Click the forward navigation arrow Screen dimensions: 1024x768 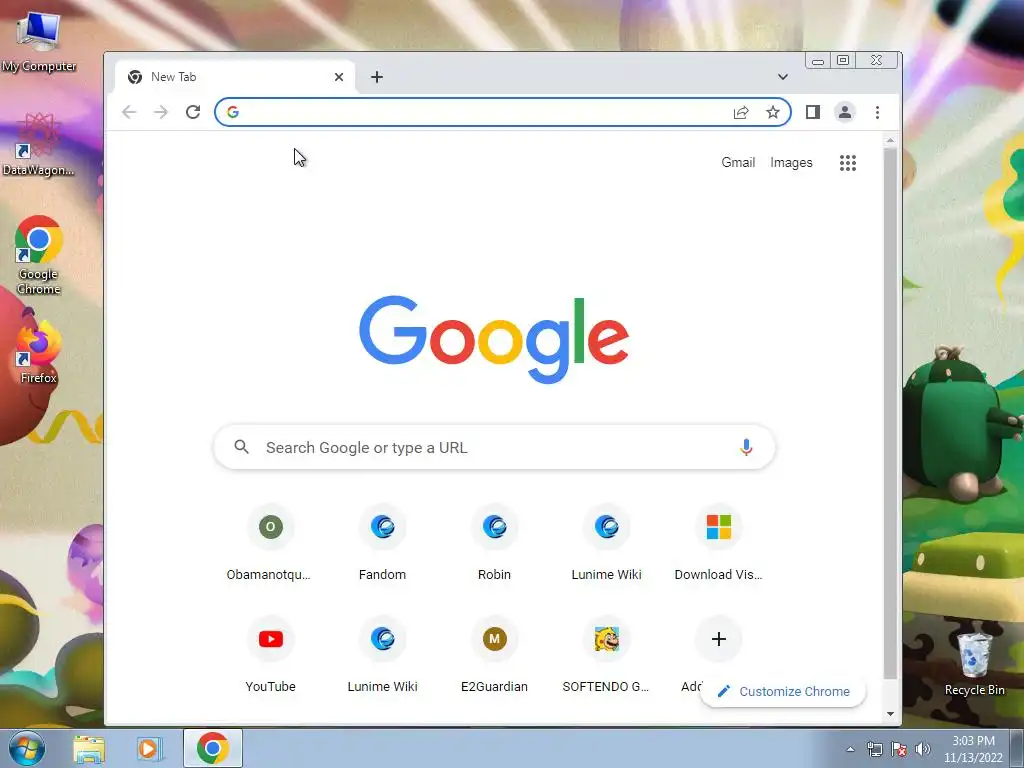click(x=161, y=112)
